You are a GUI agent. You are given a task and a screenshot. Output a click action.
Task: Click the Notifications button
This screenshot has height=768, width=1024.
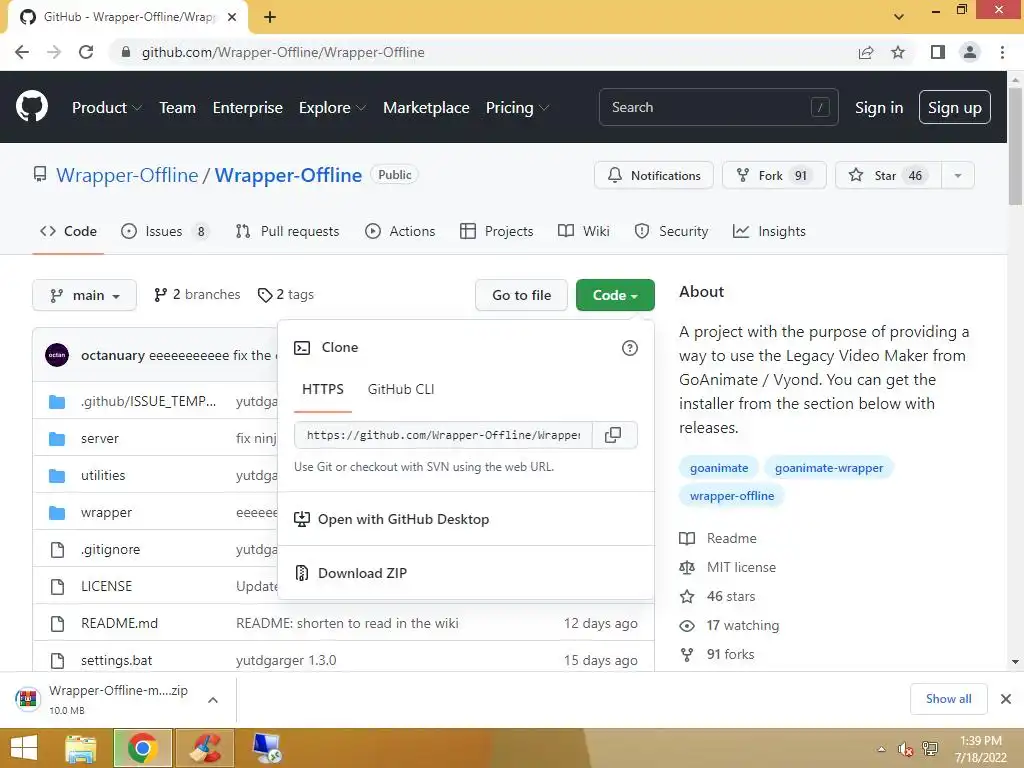(x=654, y=176)
